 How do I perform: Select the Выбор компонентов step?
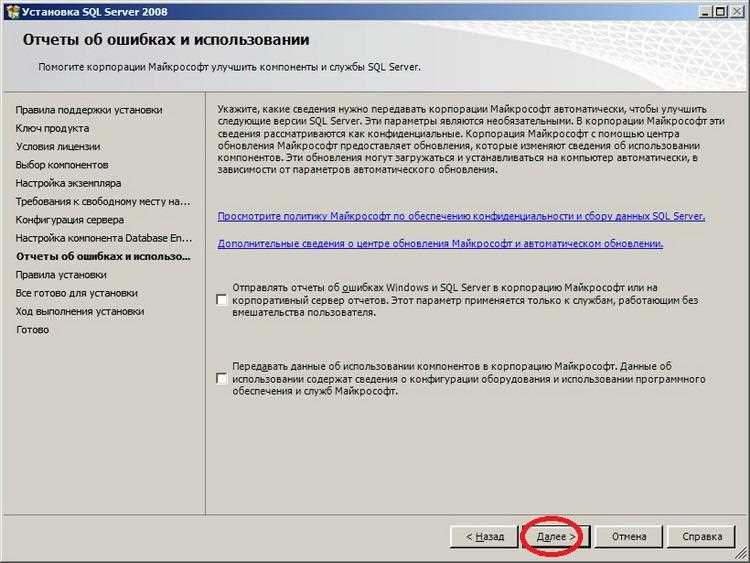pyautogui.click(x=62, y=165)
